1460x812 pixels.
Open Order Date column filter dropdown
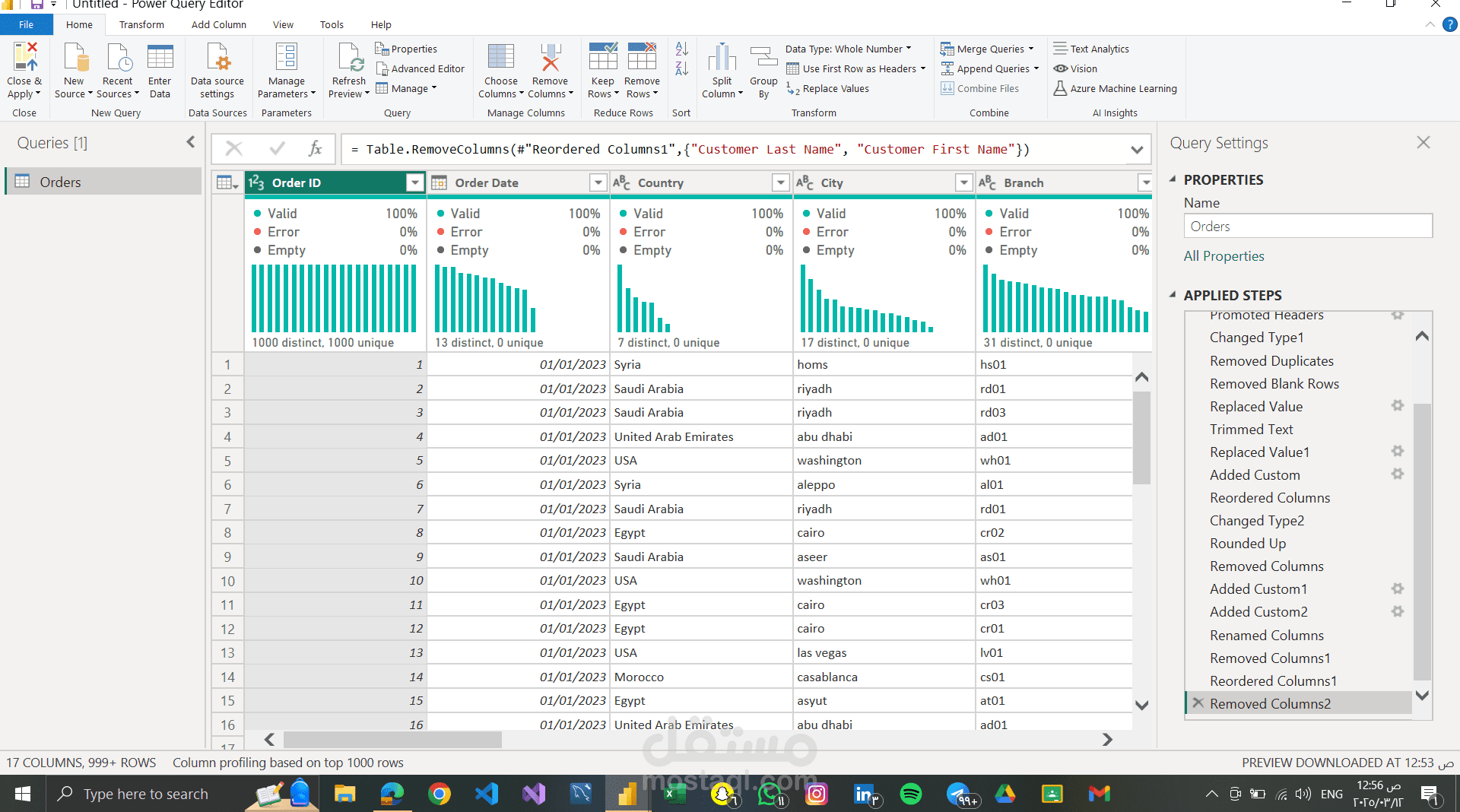coord(598,182)
